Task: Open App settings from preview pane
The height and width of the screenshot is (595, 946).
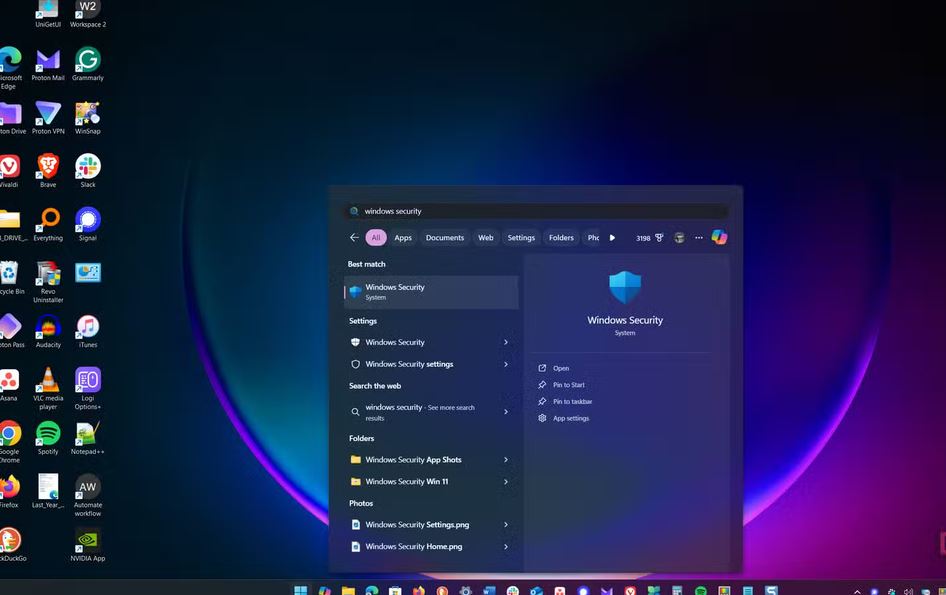Action: click(571, 418)
